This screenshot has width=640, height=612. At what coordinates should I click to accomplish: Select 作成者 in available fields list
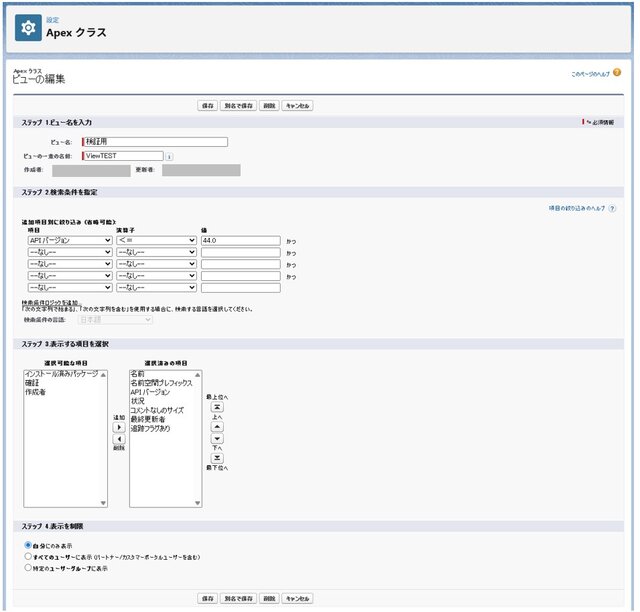[36, 392]
